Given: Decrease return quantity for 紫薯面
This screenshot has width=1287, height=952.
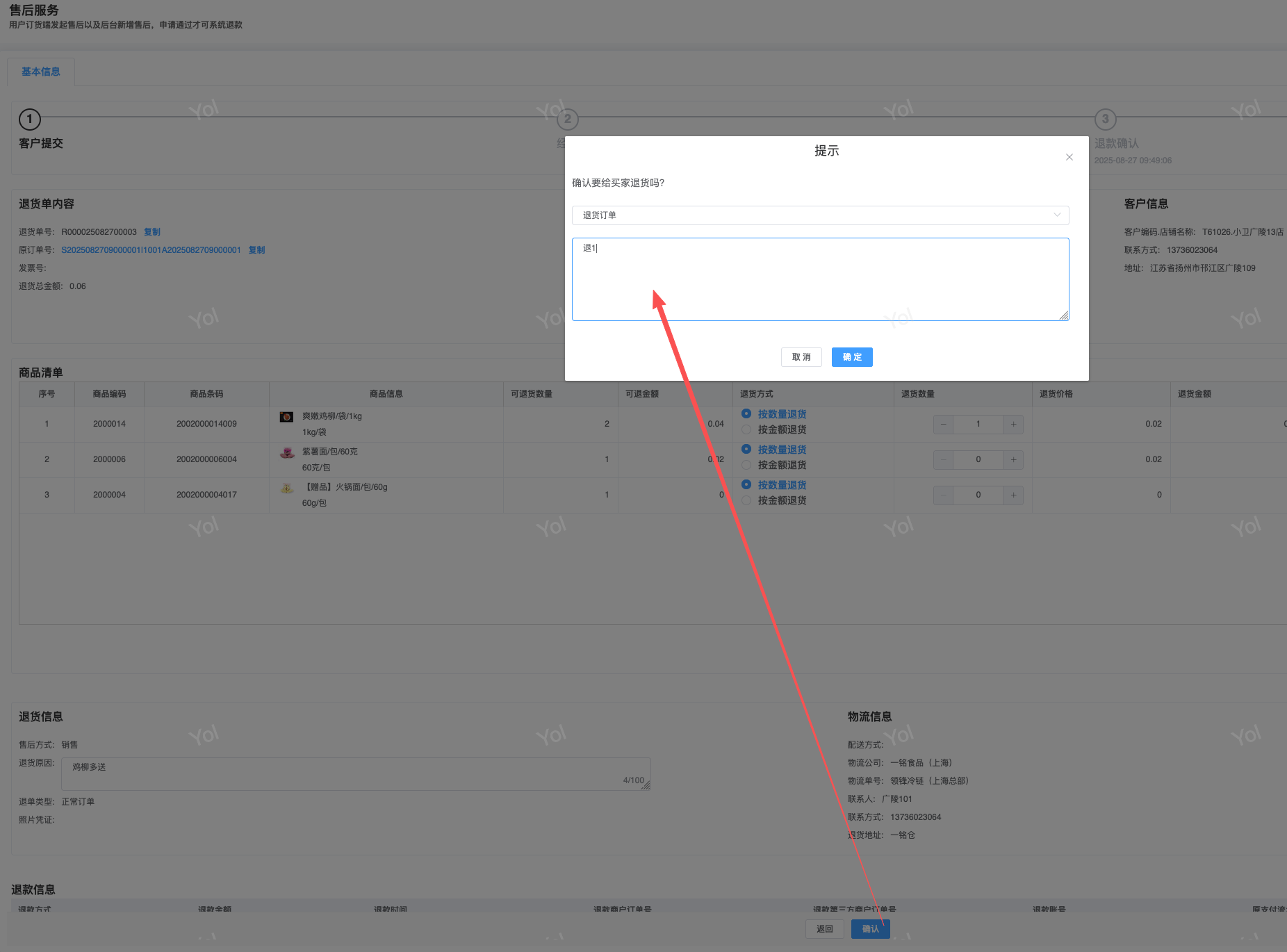Looking at the screenshot, I should pos(943,459).
